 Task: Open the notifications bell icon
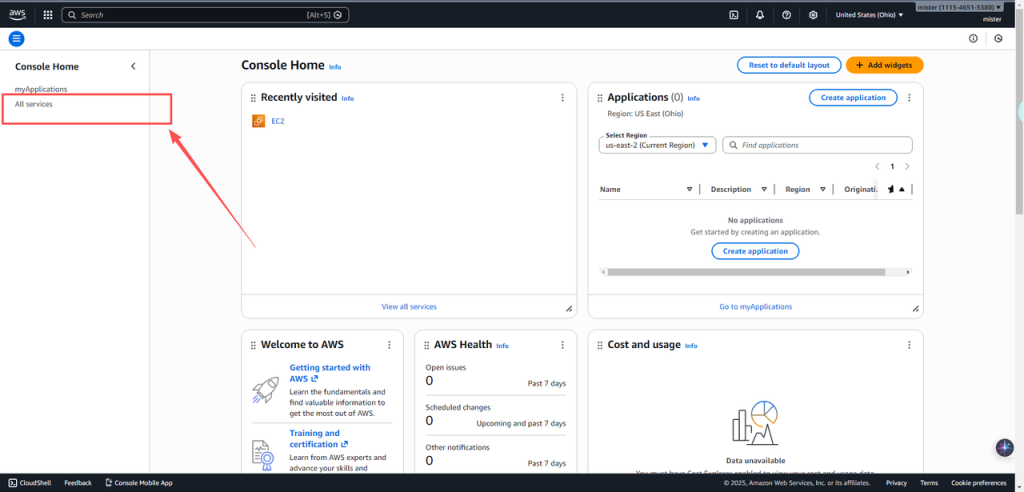pyautogui.click(x=760, y=14)
